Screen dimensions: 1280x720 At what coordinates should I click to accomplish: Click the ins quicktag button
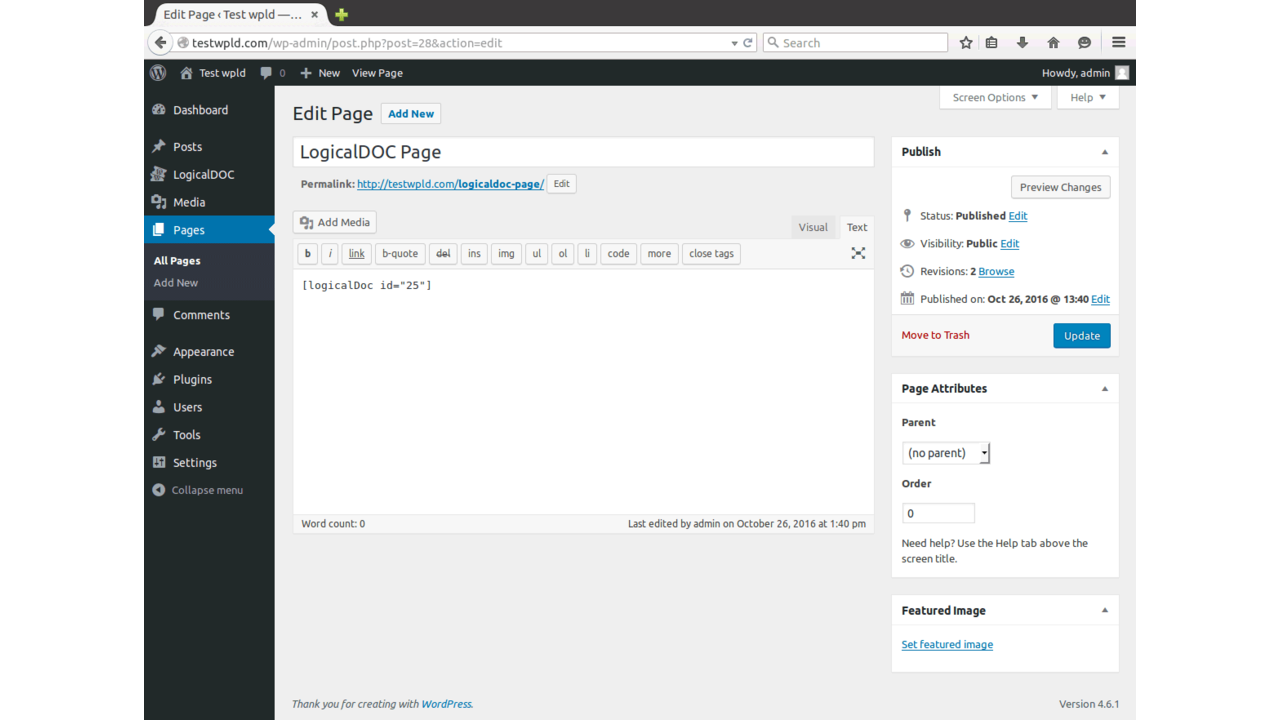click(x=474, y=254)
